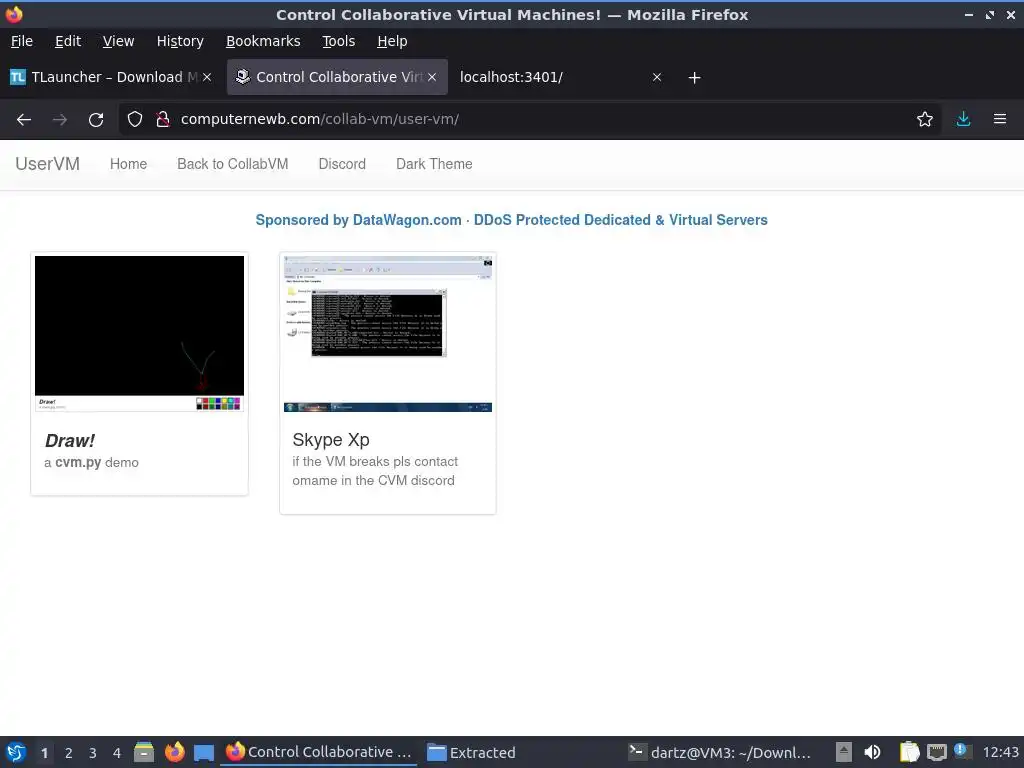Close the Control Collaborative Virtual Machines tab
Viewport: 1024px width, 768px height.
point(432,77)
